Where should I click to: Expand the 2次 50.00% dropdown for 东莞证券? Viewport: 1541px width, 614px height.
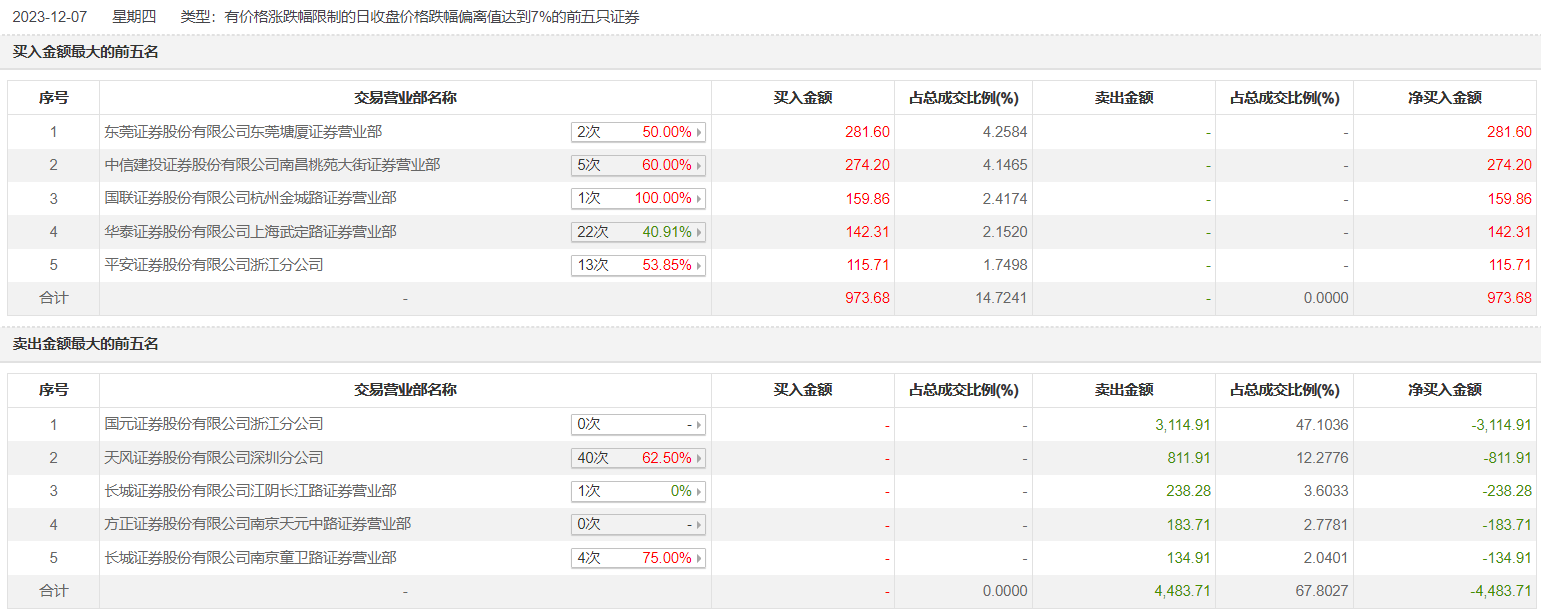point(638,132)
